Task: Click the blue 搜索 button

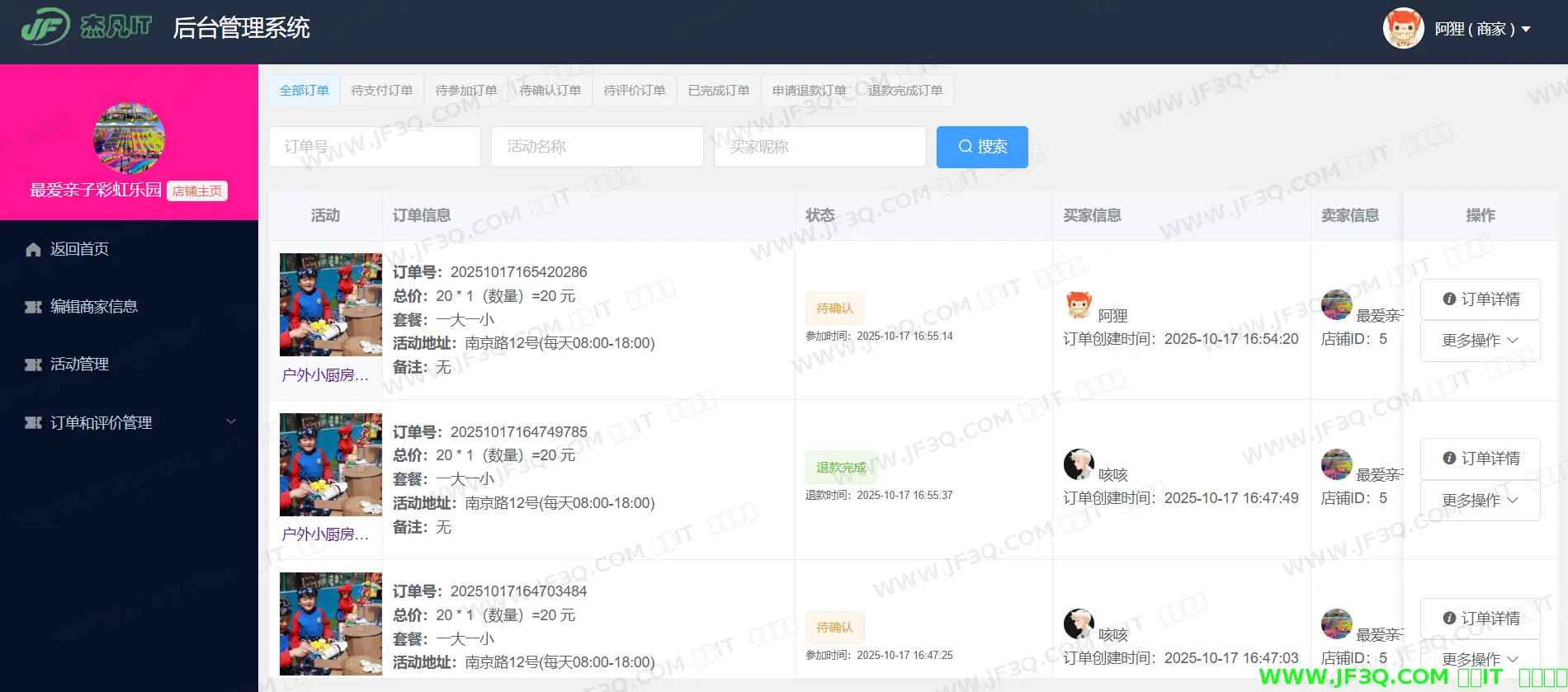Action: [982, 147]
